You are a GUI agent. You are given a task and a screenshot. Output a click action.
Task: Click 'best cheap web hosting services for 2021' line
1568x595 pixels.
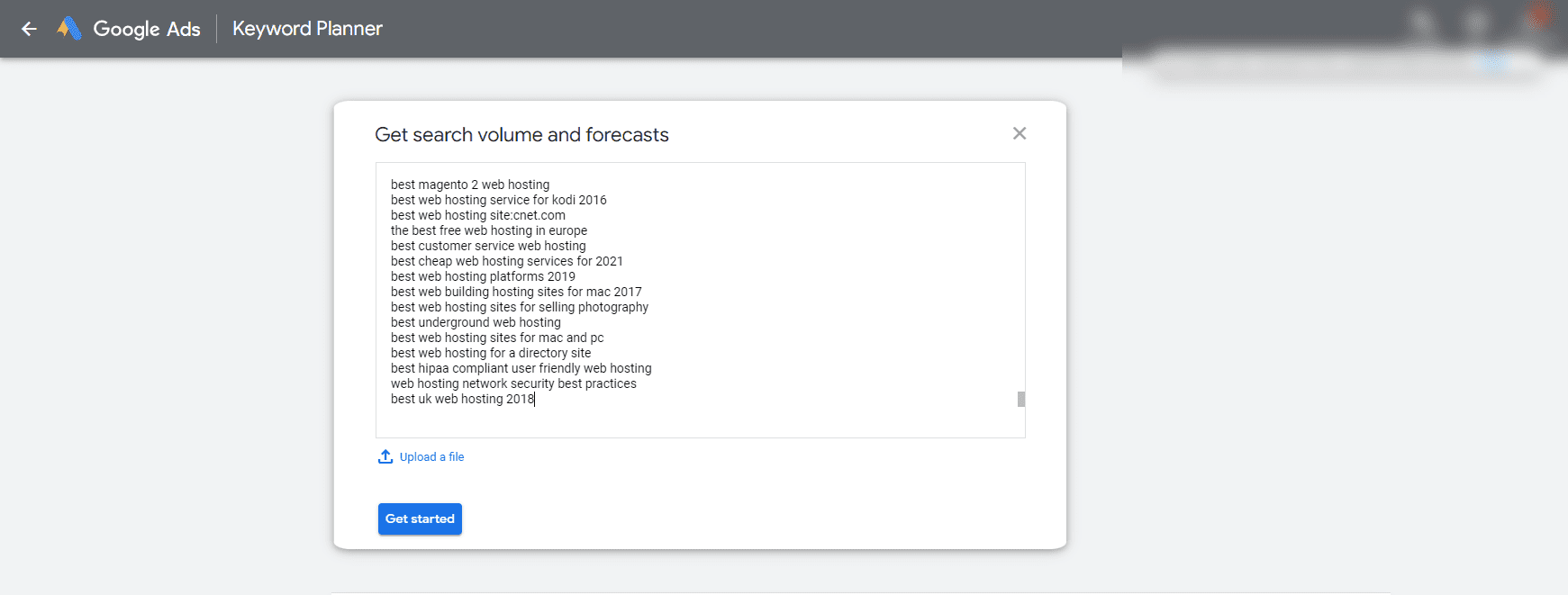[507, 261]
